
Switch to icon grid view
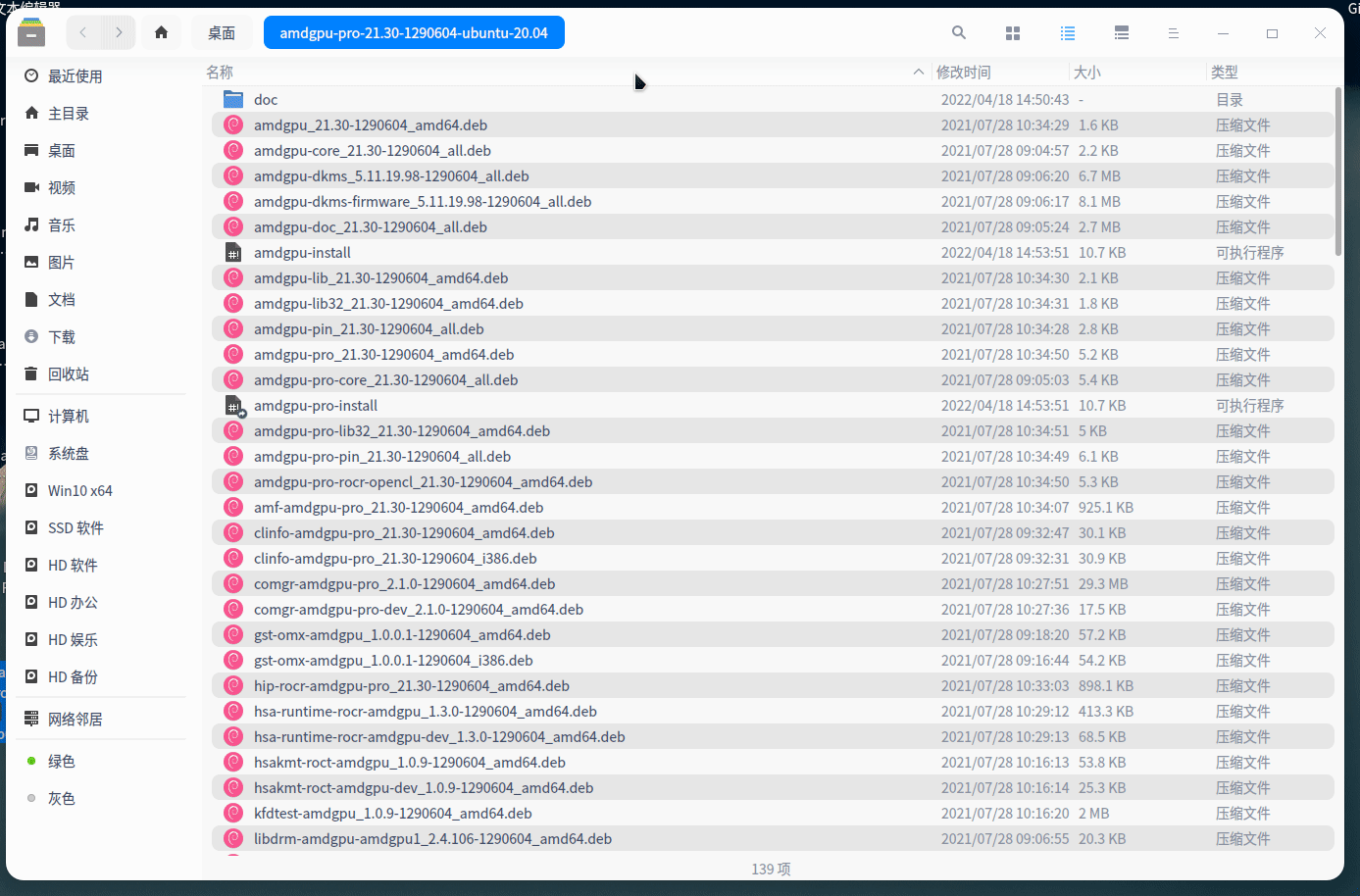[1013, 33]
